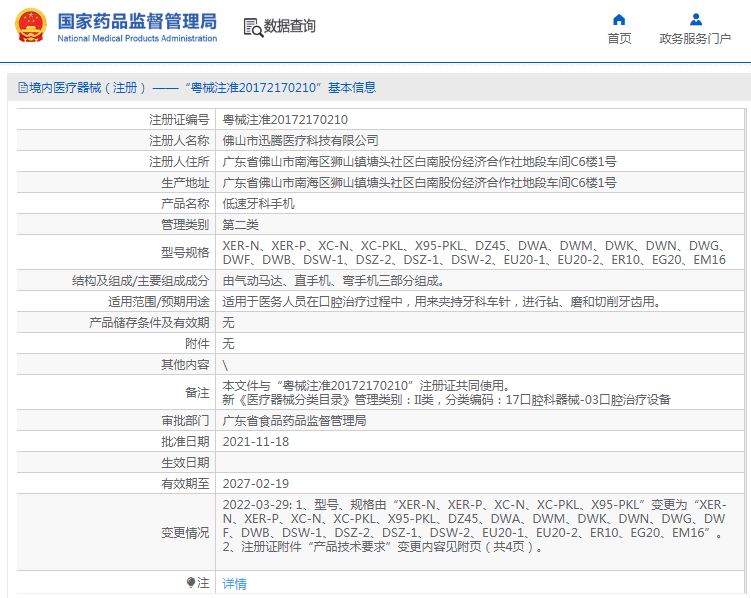This screenshot has height=598, width=751.
Task: Click the national emblem logo
Action: coord(31,26)
